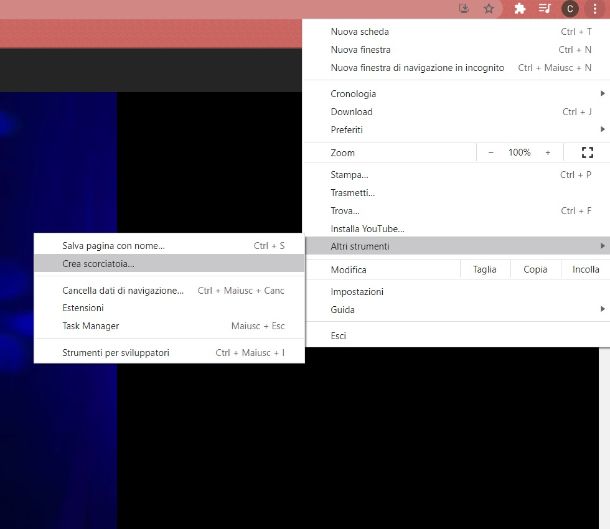Screen dimensions: 610x529
Task: Expand the Altri strumenti submenu
Action: 458,246
